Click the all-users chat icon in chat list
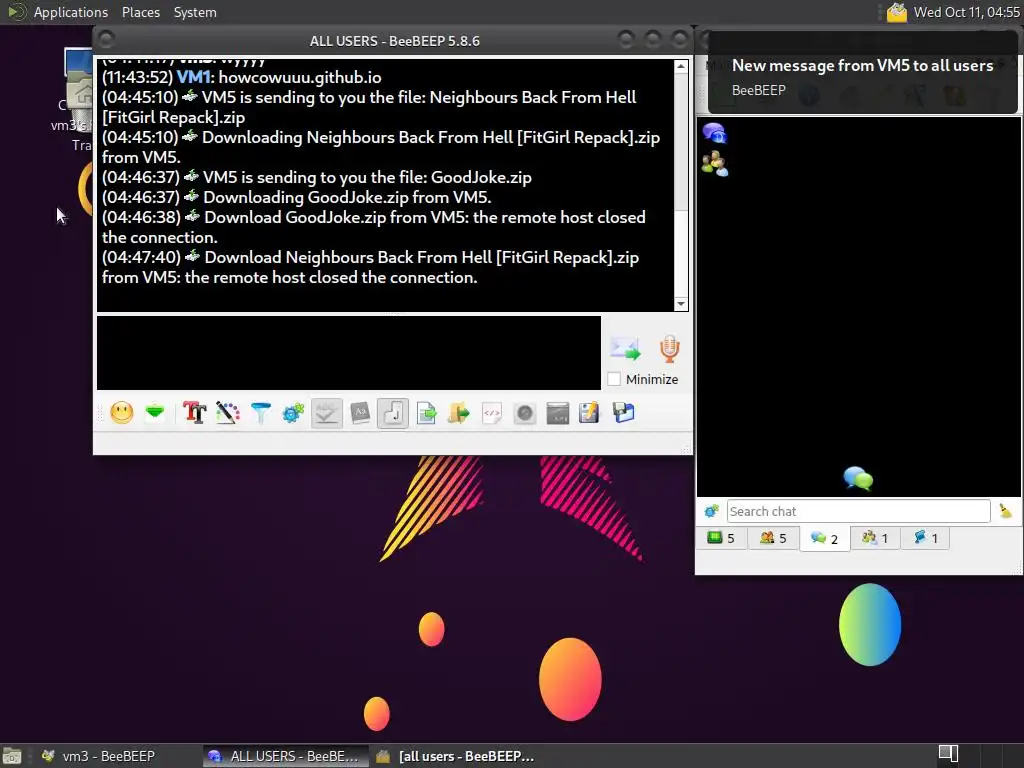The height and width of the screenshot is (768, 1024). pyautogui.click(x=714, y=133)
